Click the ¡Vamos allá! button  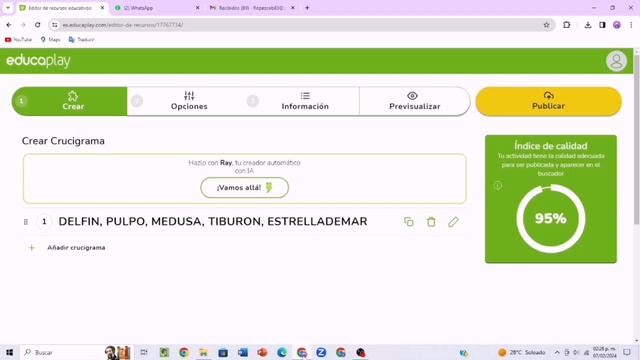pos(244,188)
